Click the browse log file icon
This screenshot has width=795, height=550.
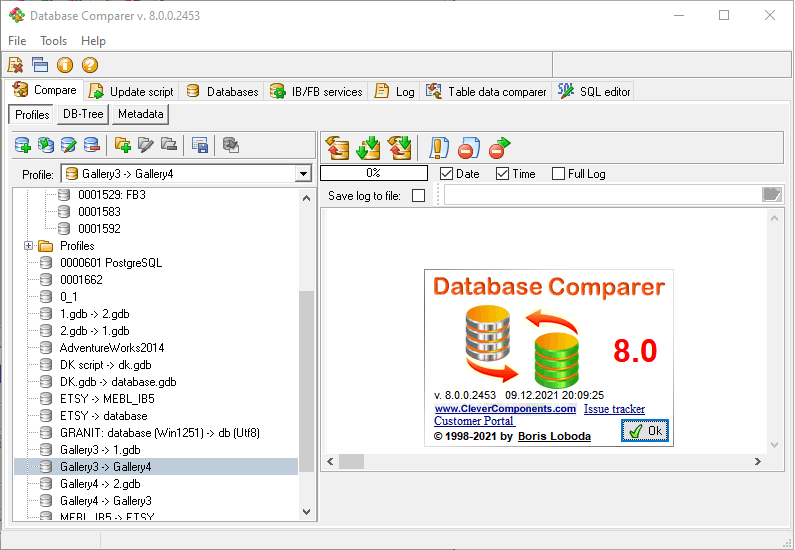(x=772, y=195)
